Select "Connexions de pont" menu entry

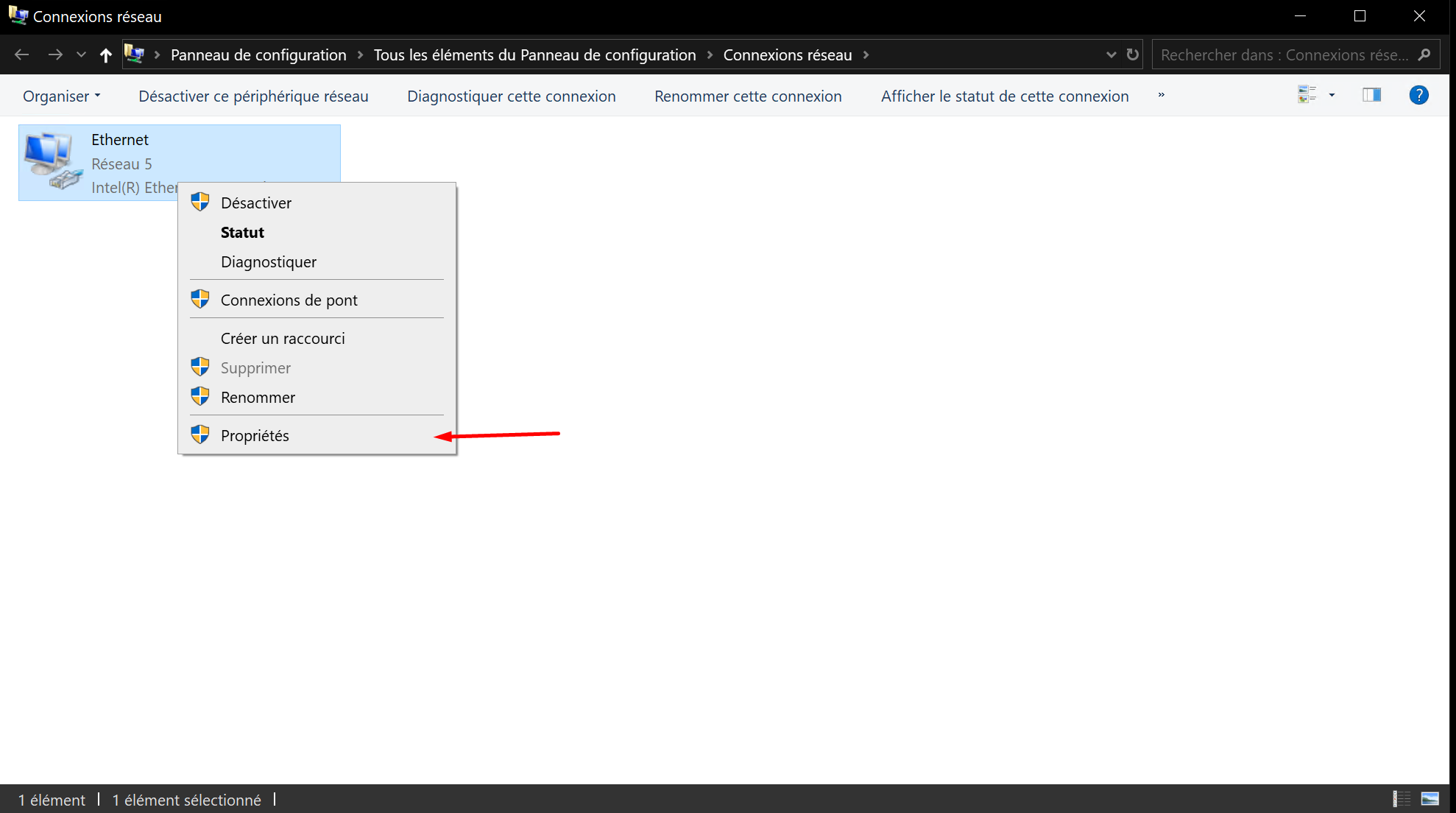(x=317, y=300)
